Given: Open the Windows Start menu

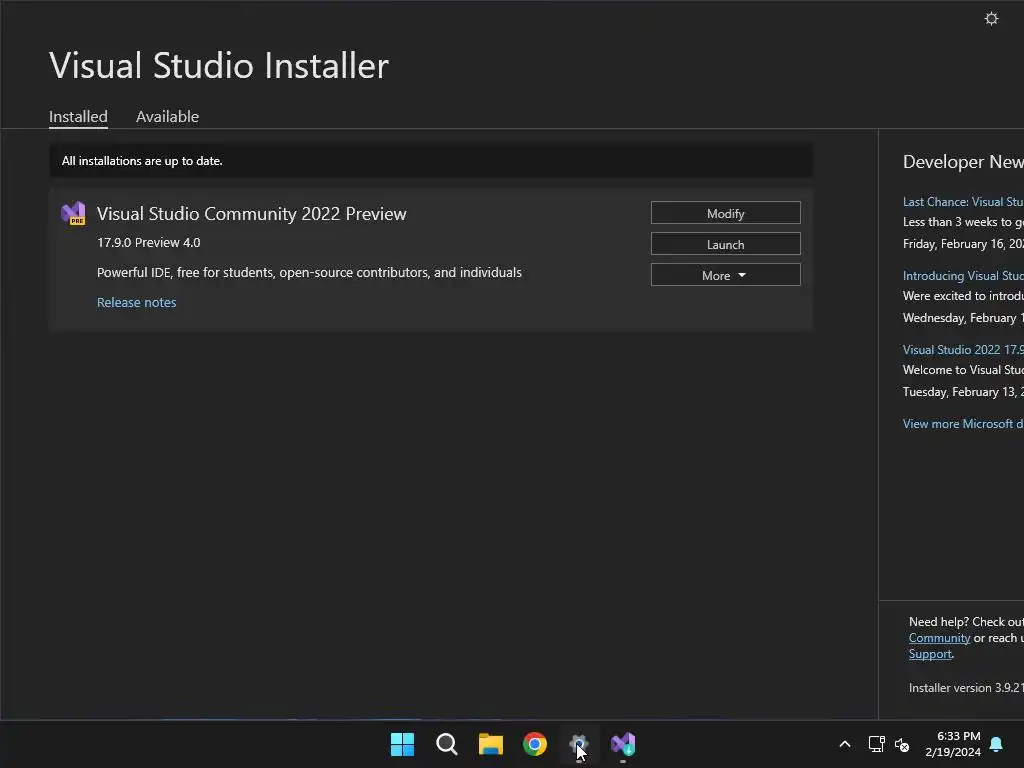Looking at the screenshot, I should 402,744.
